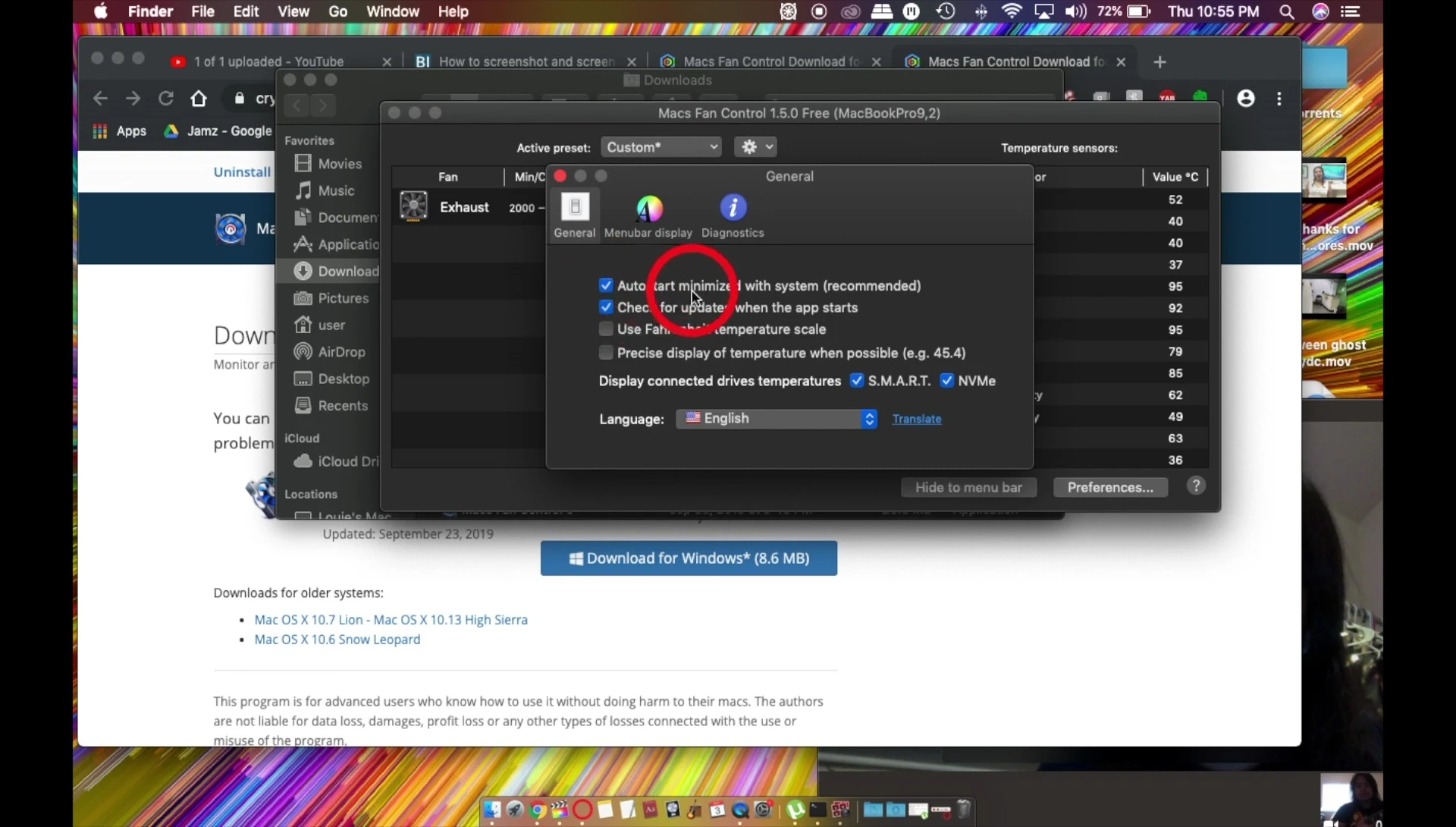Click the question mark help button

(1196, 486)
